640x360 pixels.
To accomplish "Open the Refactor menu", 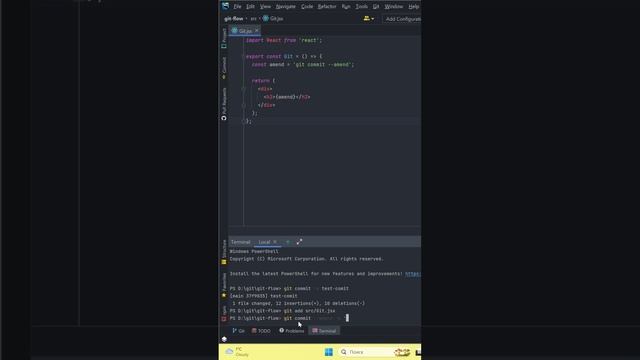I will coord(327,7).
